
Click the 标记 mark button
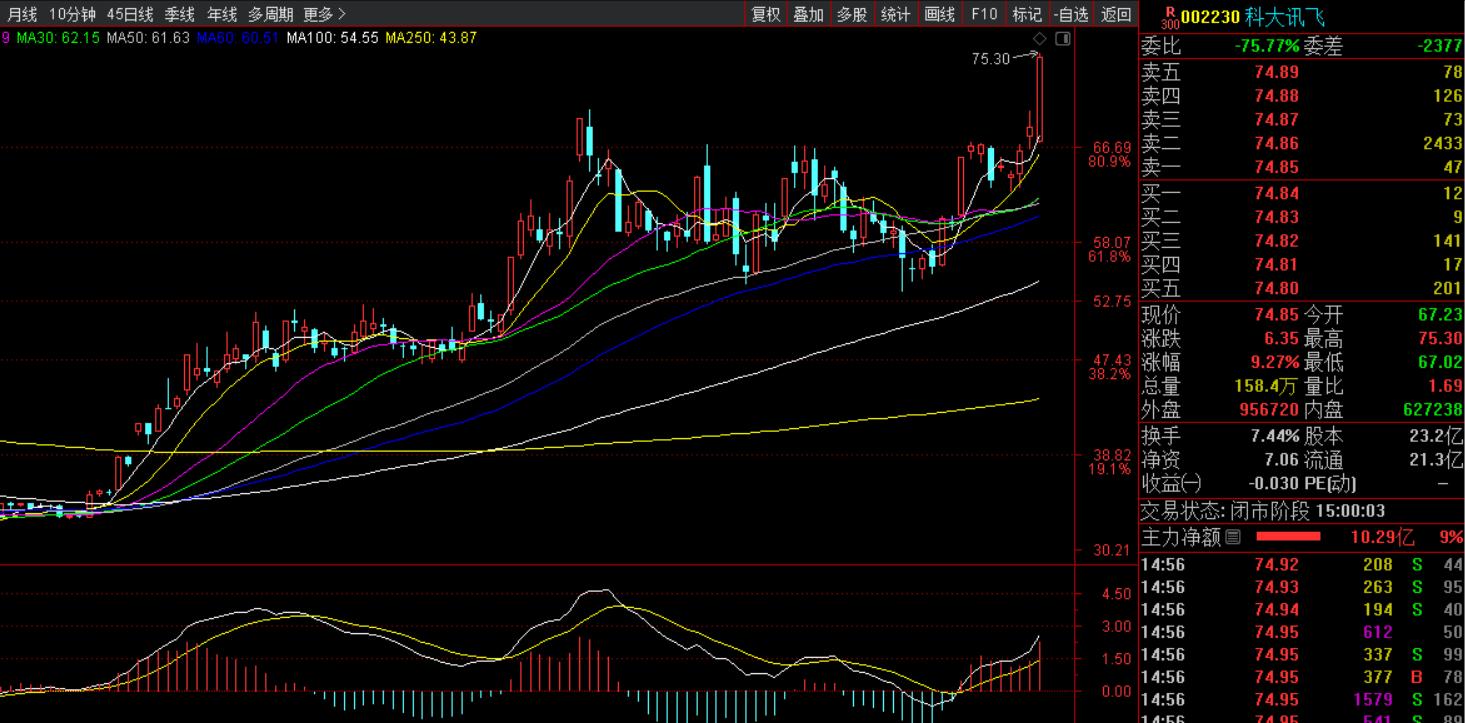point(1027,14)
